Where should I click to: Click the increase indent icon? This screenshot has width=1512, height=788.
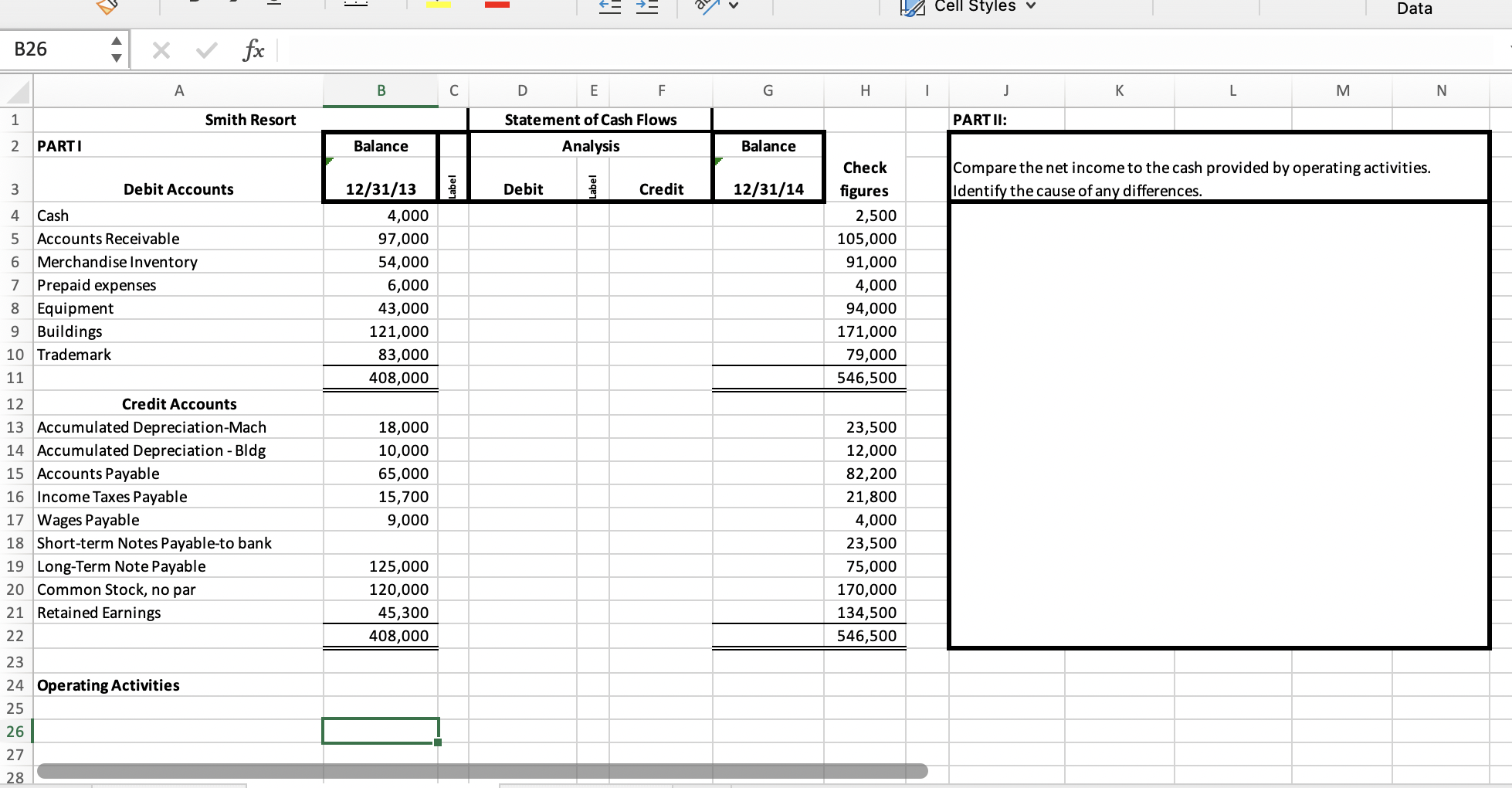647,6
